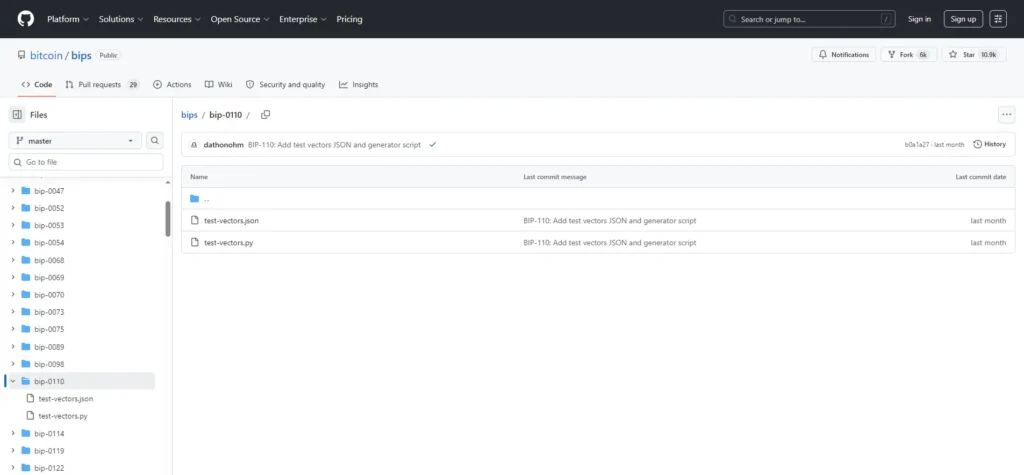Click the Go to file input
Image resolution: width=1024 pixels, height=475 pixels.
tap(86, 162)
